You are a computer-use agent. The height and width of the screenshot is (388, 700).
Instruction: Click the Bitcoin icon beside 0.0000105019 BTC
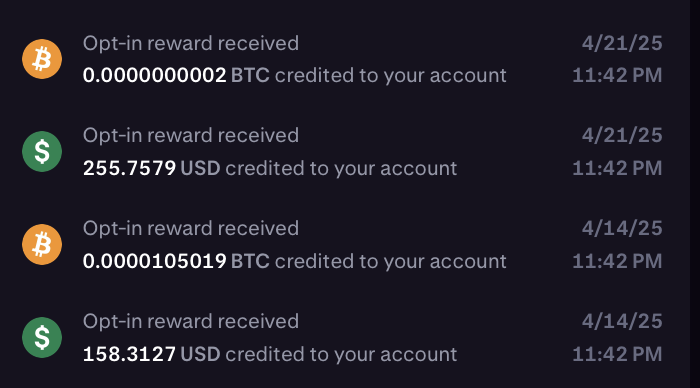tap(42, 244)
